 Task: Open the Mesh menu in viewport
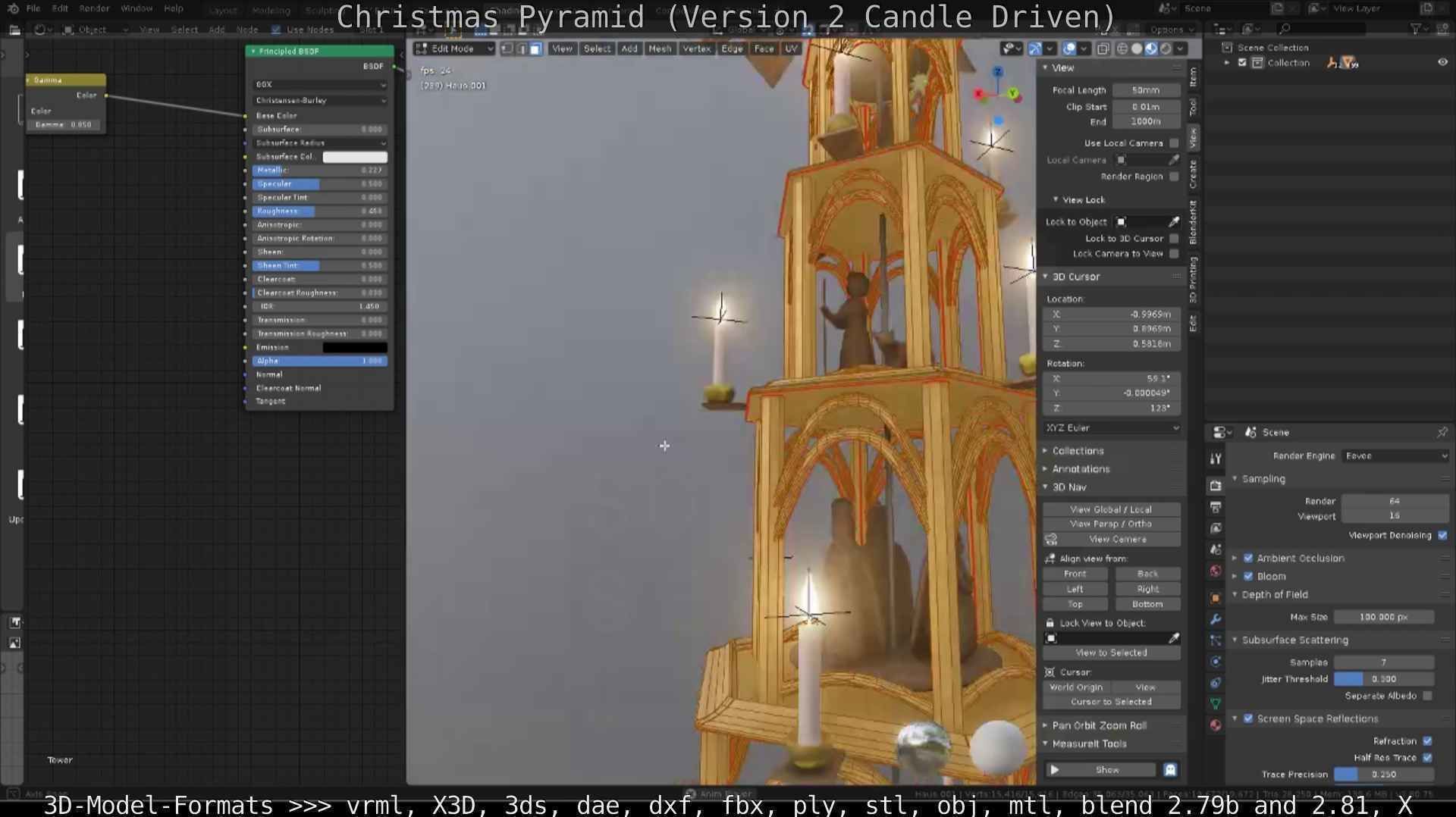659,49
